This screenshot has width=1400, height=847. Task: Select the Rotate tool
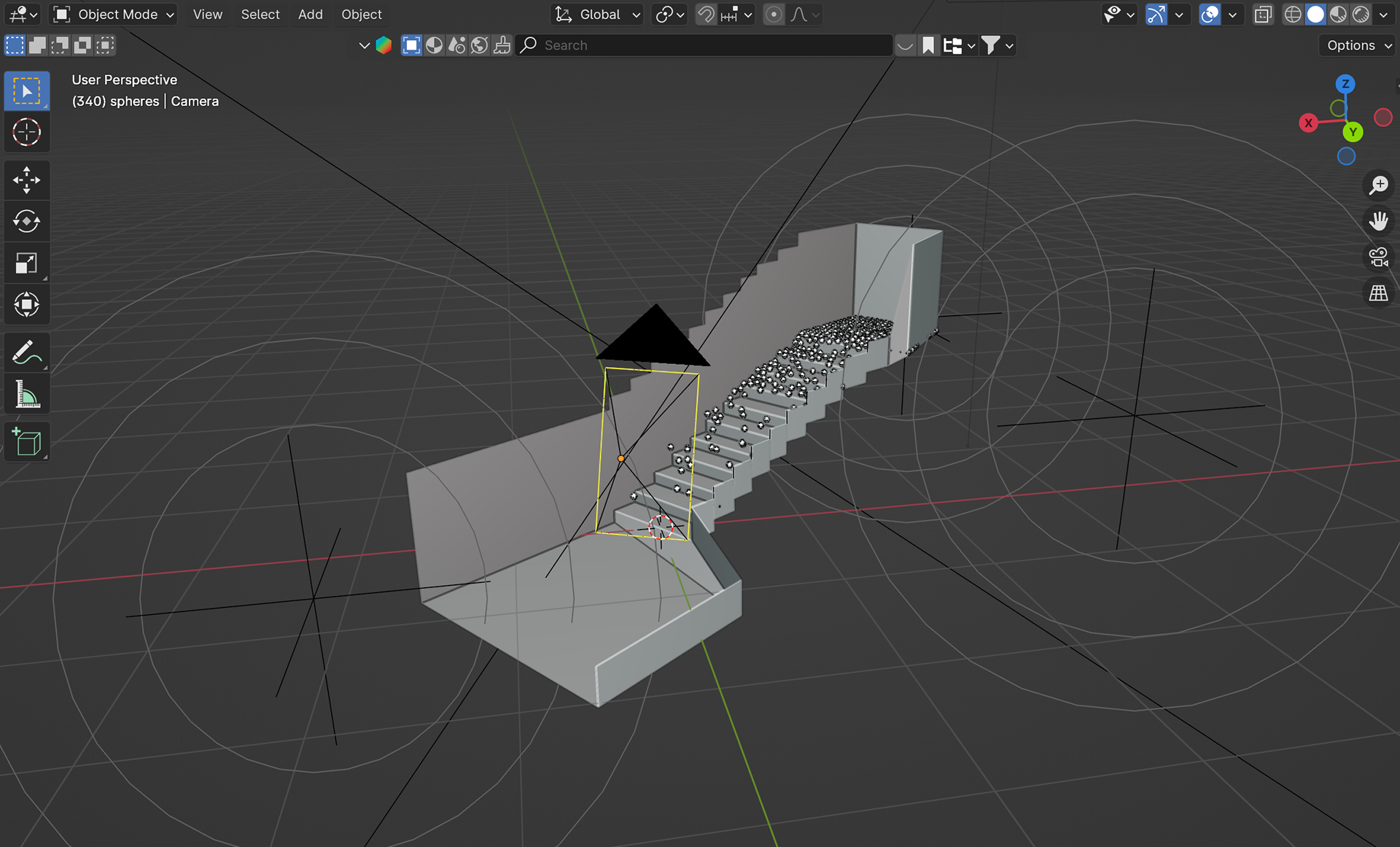(x=27, y=222)
